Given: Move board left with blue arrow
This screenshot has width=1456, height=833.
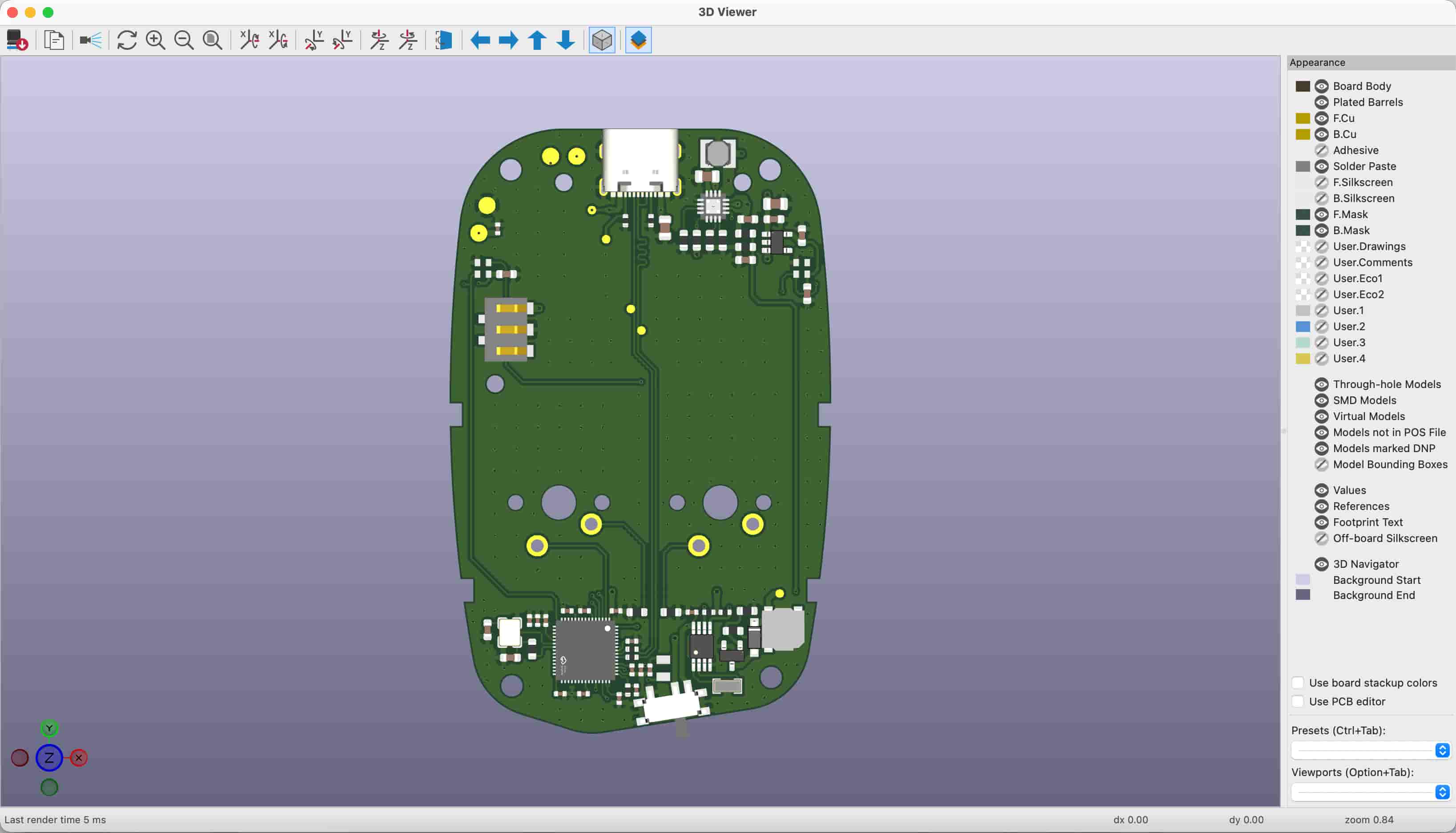Looking at the screenshot, I should (x=480, y=40).
